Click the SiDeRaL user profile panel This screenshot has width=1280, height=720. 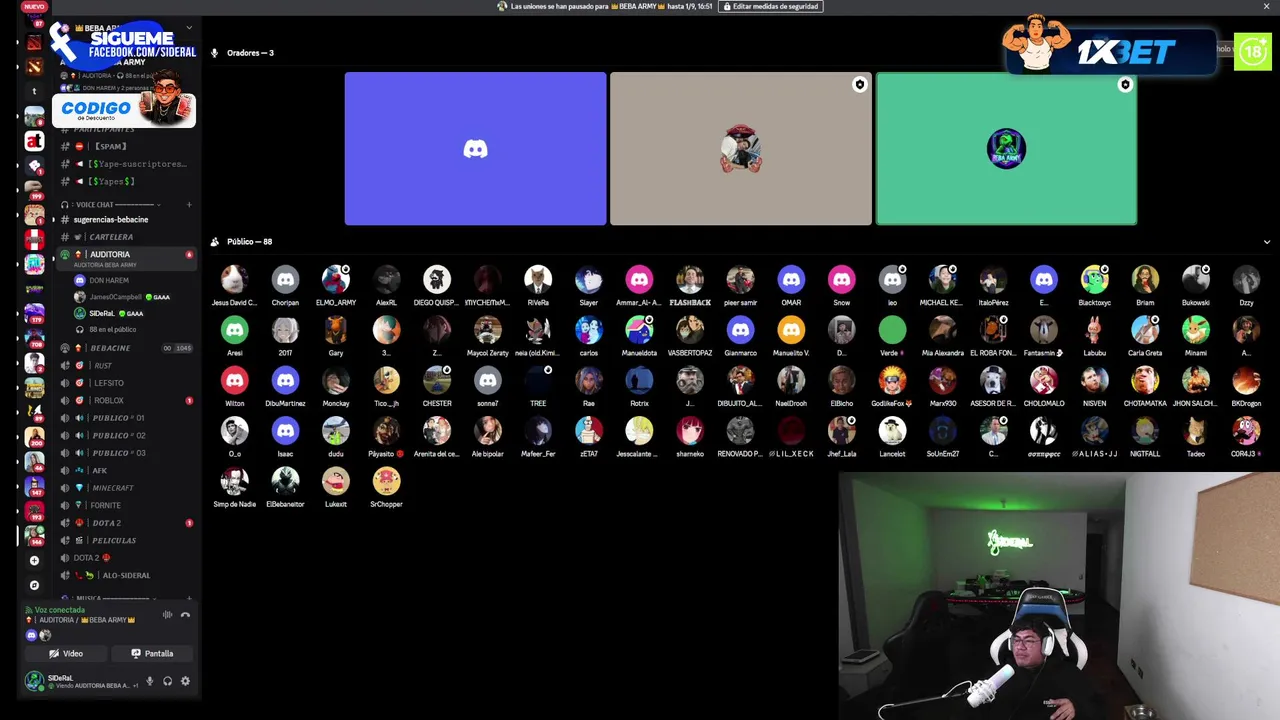click(x=80, y=681)
